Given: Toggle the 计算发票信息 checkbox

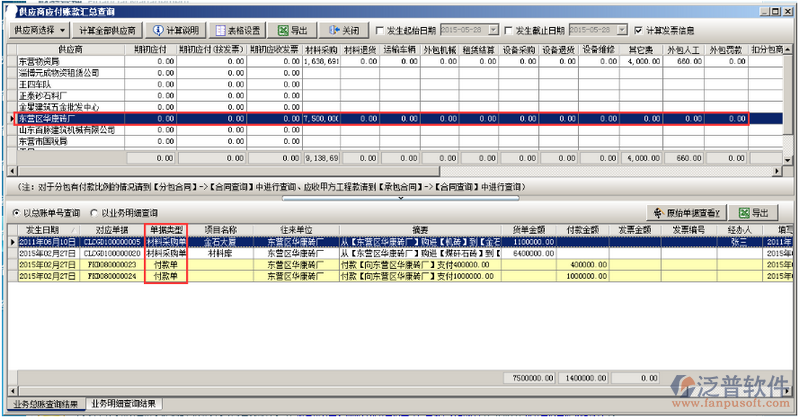Looking at the screenshot, I should pyautogui.click(x=639, y=31).
